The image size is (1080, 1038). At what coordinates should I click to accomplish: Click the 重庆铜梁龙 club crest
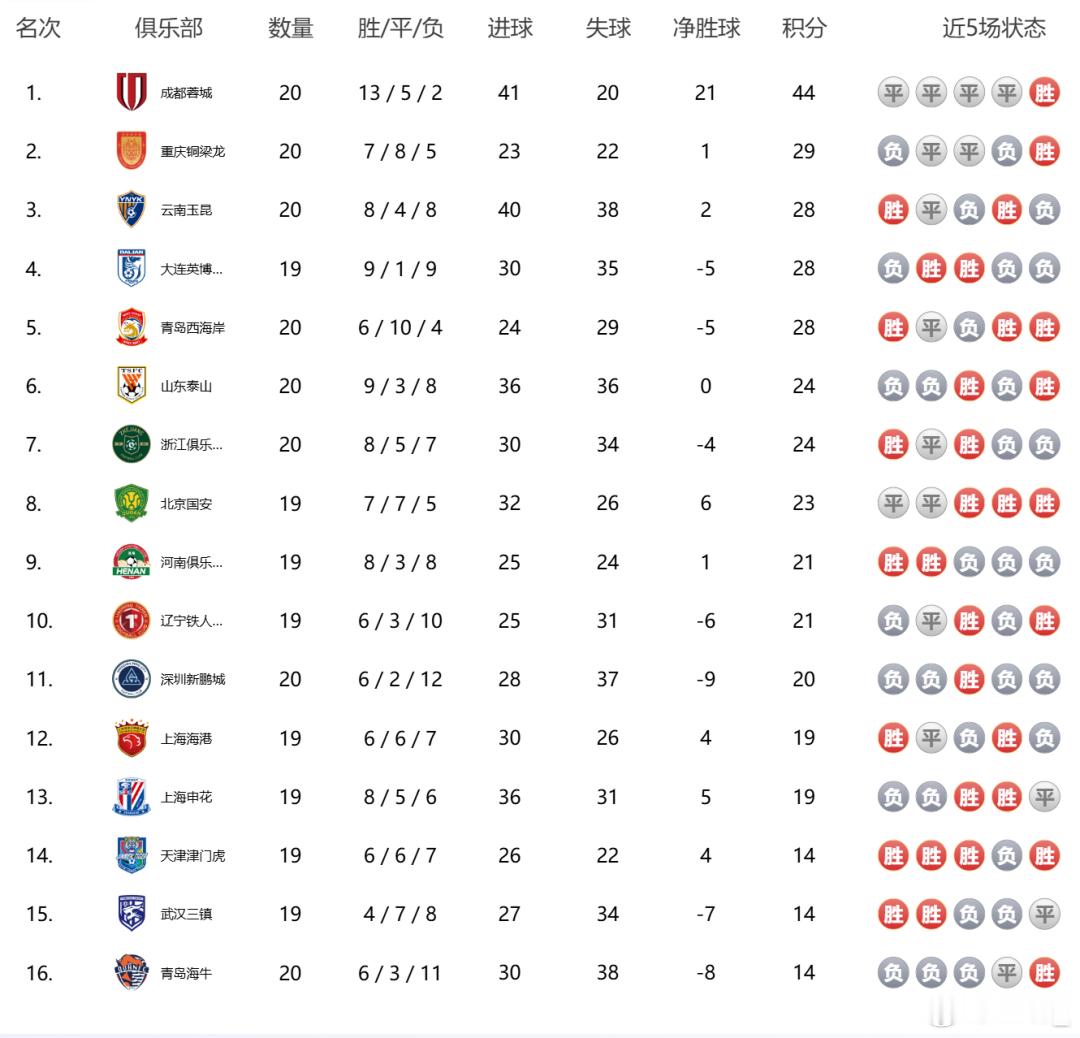click(132, 151)
